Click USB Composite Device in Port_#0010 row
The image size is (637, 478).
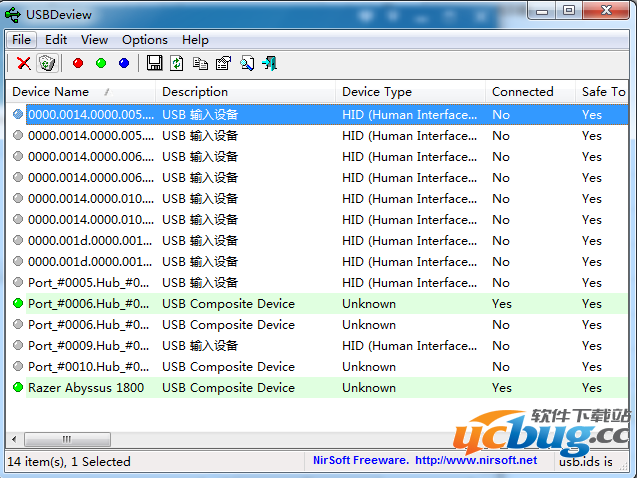click(x=228, y=367)
